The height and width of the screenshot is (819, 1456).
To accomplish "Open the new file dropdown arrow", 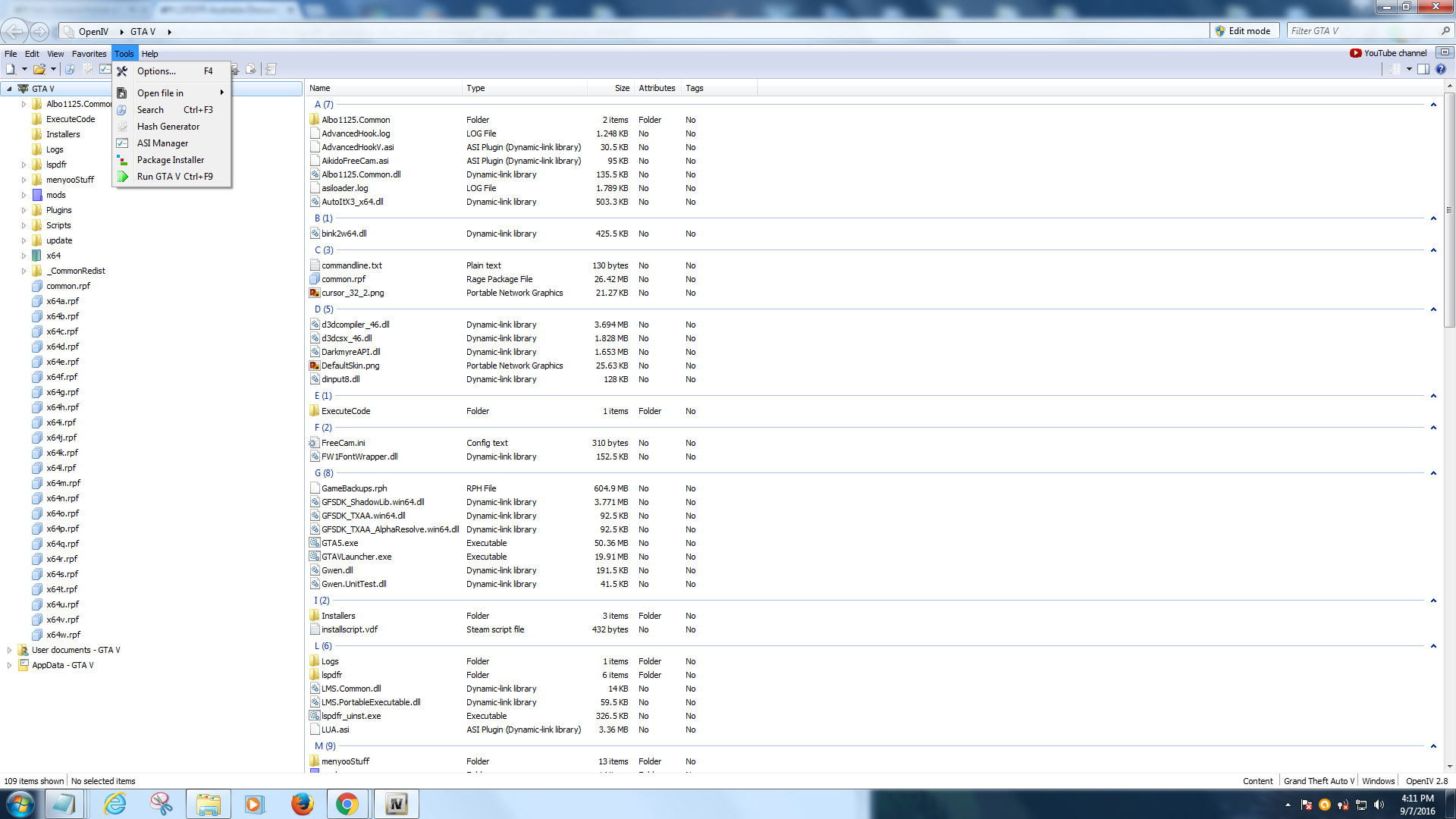I will [x=24, y=69].
